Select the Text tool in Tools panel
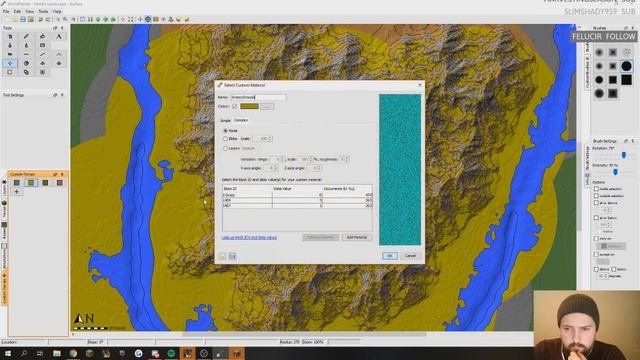Screen dimensions: 640x360 pos(59,36)
